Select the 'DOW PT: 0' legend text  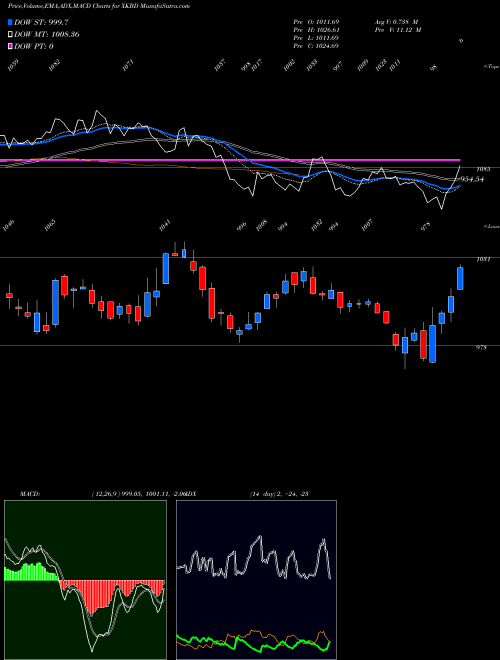pyautogui.click(x=34, y=46)
